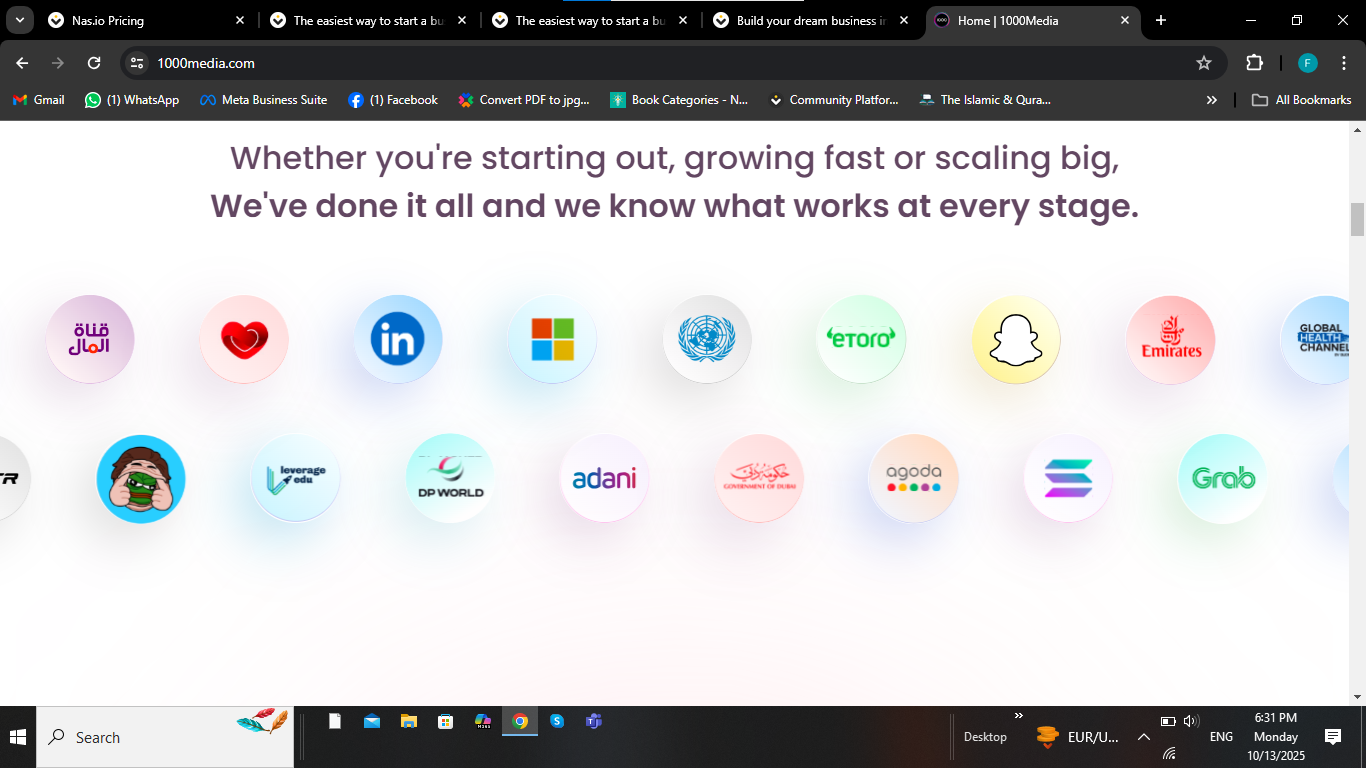This screenshot has width=1366, height=768.
Task: Open the Meta Business Suite bookmark
Action: pos(264,100)
